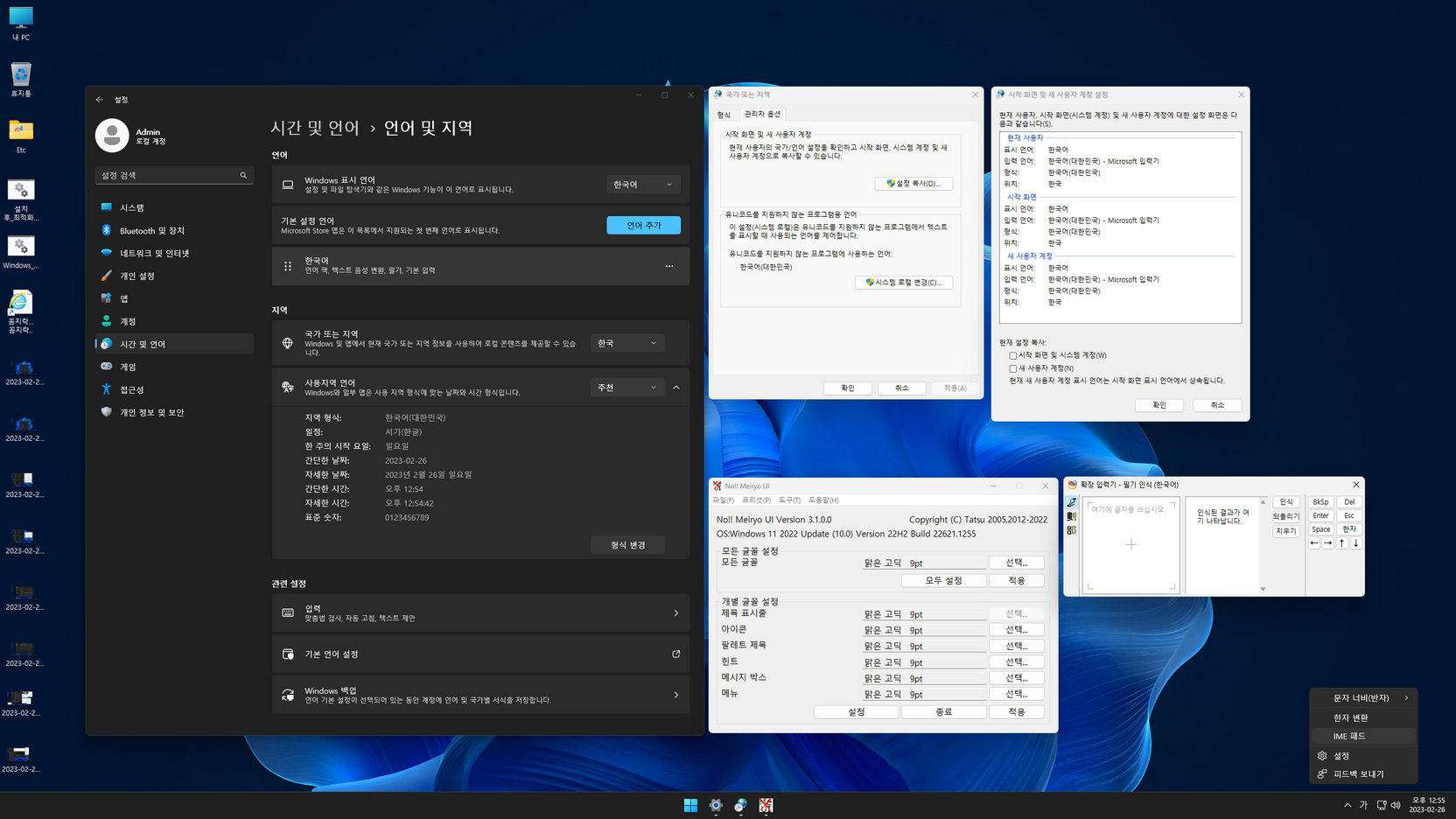The image size is (1456, 819).
Task: Click the left arrow key in IME pad
Action: click(1314, 543)
